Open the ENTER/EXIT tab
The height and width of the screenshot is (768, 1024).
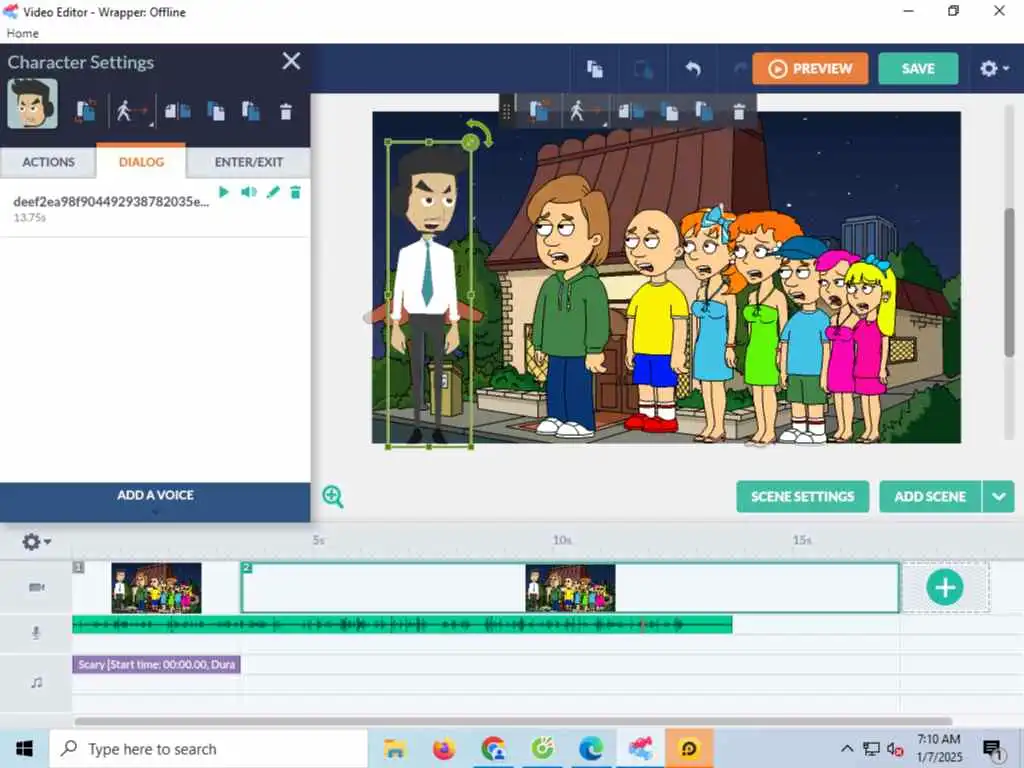[249, 162]
